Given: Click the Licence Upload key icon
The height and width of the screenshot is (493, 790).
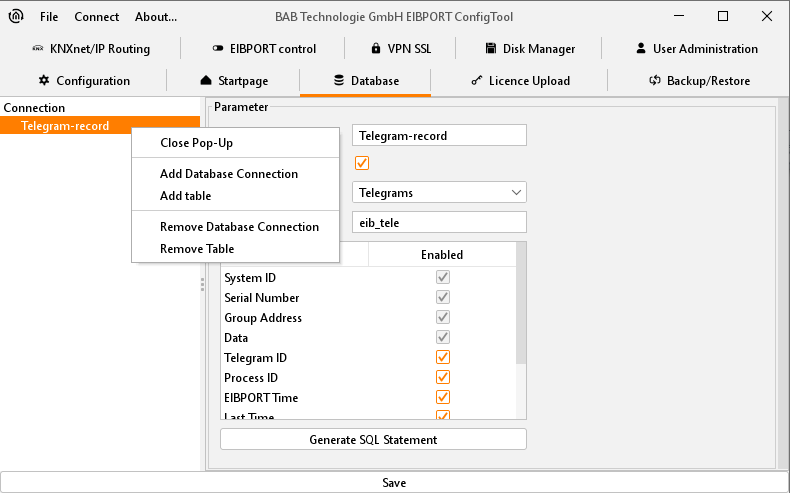Looking at the screenshot, I should point(477,80).
